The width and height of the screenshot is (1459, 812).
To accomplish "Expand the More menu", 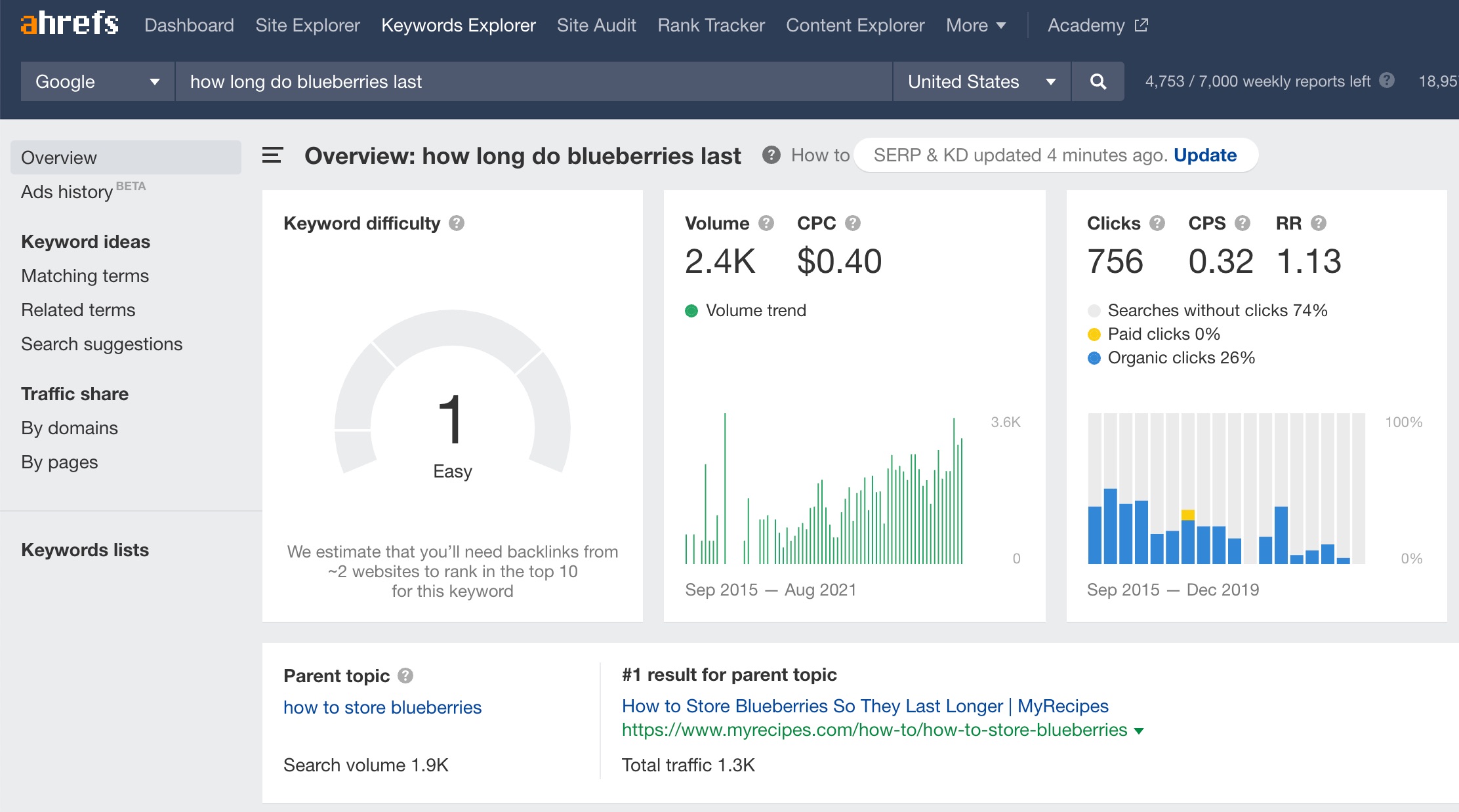I will 976,25.
